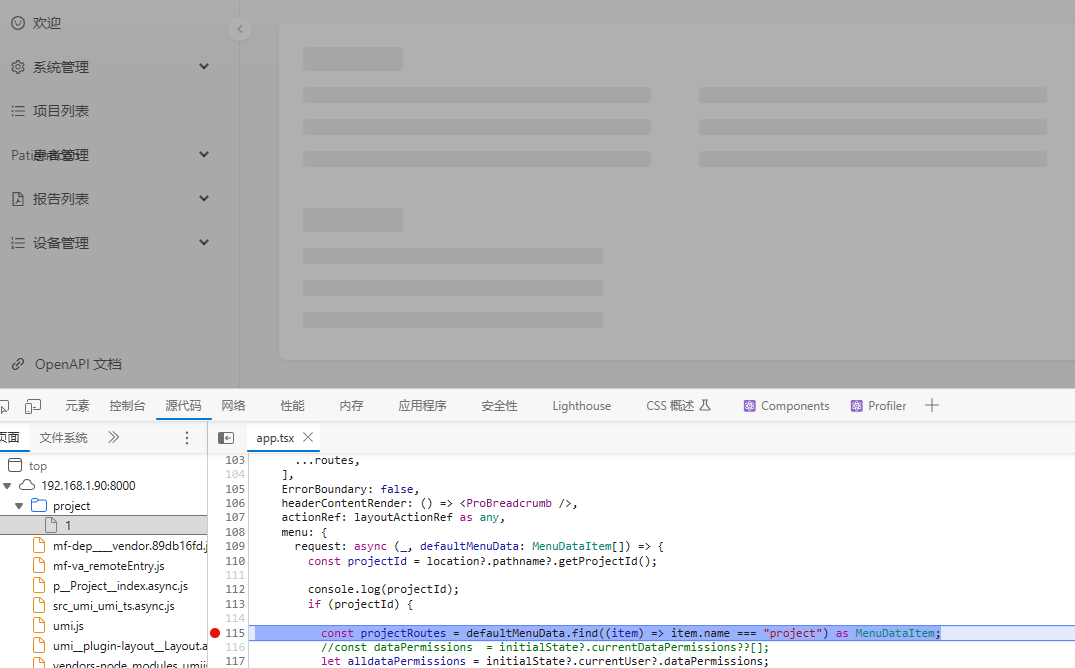1075x668 pixels.
Task: Add more tools via the plus icon
Action: (x=932, y=405)
